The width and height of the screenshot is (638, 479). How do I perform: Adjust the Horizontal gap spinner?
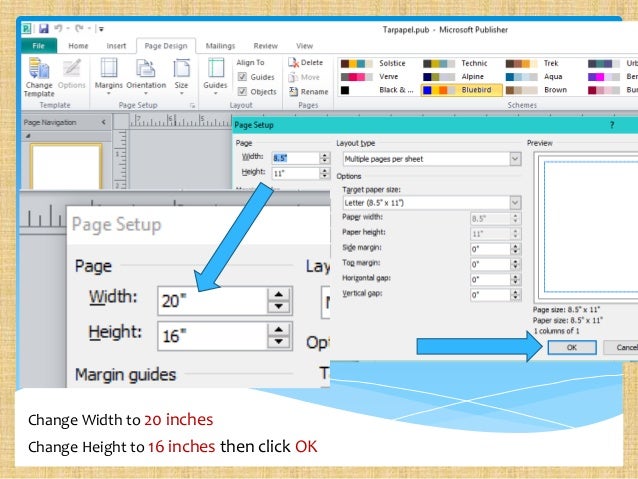point(515,280)
